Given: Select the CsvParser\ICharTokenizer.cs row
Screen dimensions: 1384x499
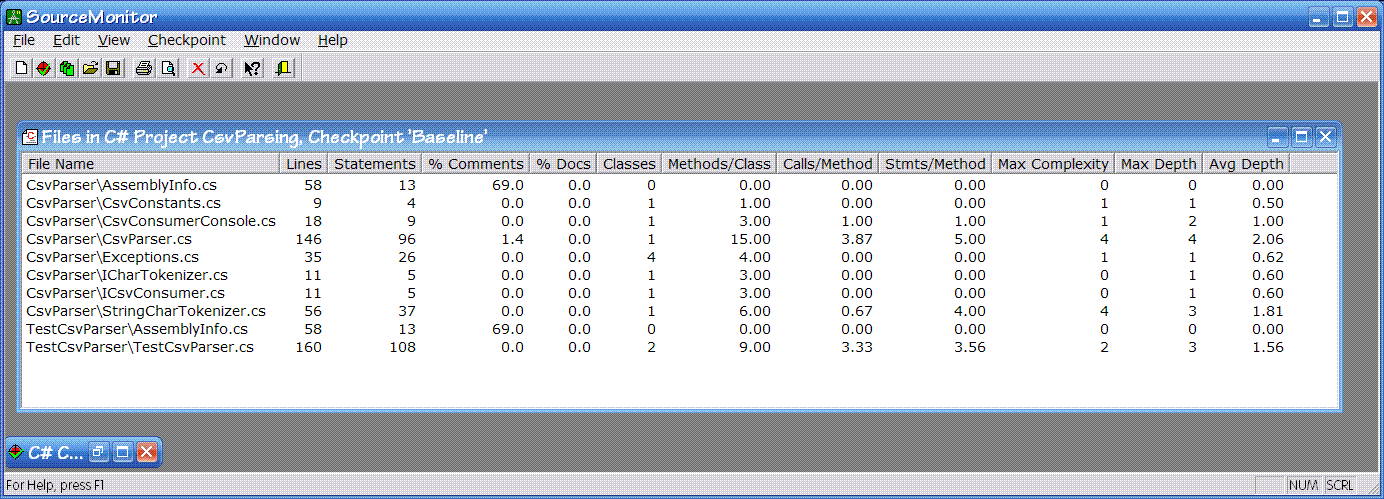Looking at the screenshot, I should tap(655, 275).
